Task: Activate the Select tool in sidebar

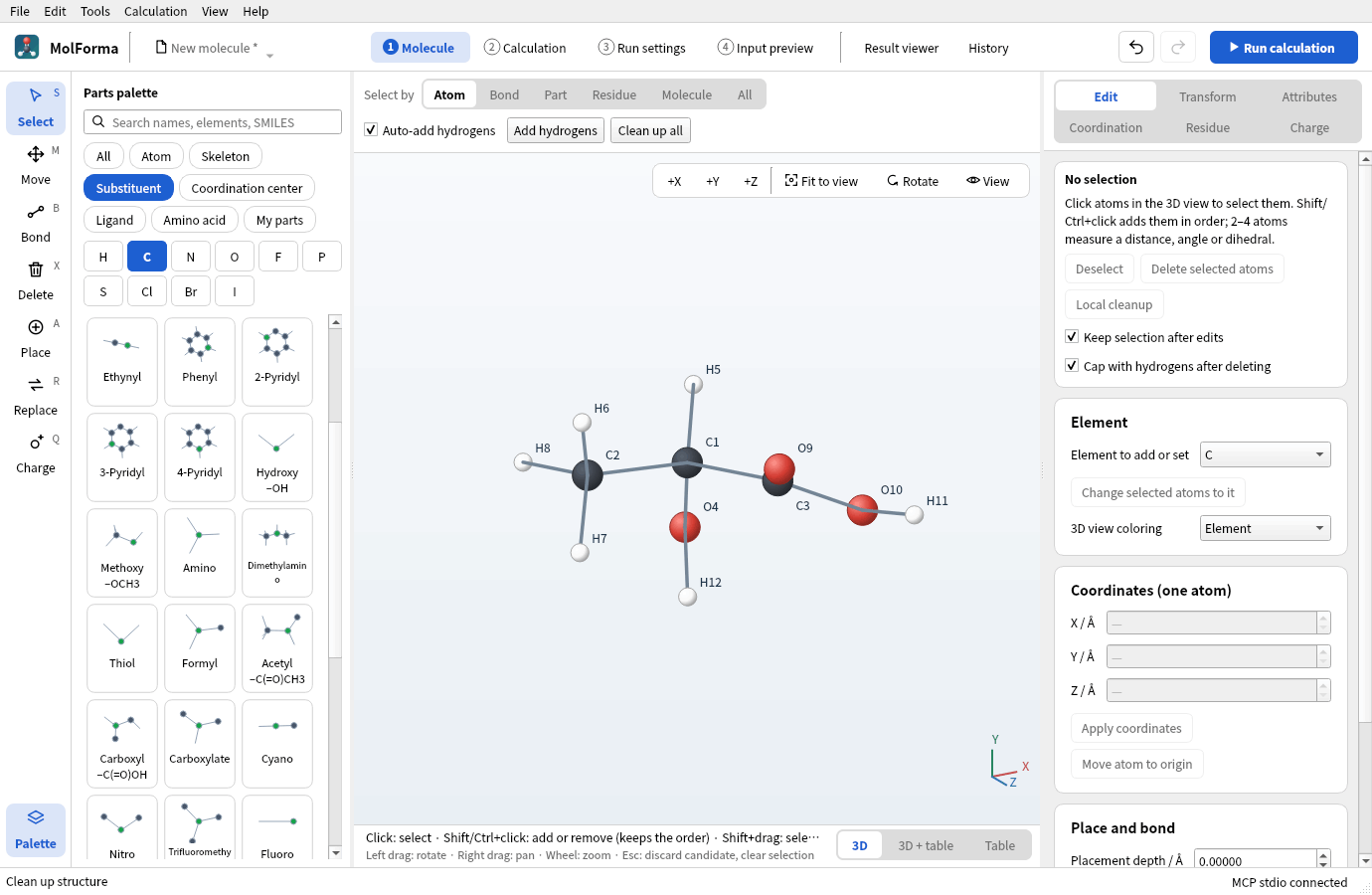Action: [x=36, y=107]
